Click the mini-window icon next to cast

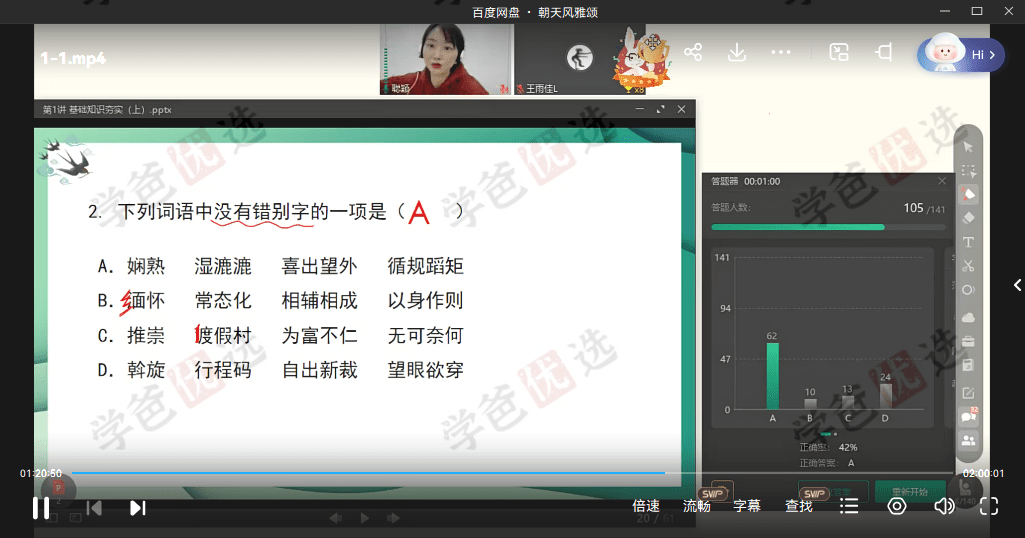point(884,52)
